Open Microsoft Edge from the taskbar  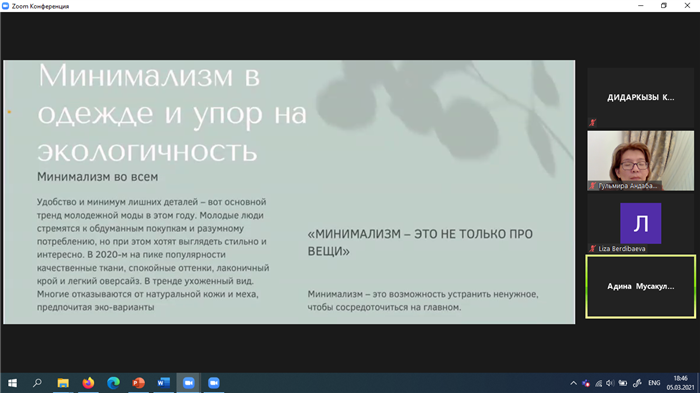(113, 383)
